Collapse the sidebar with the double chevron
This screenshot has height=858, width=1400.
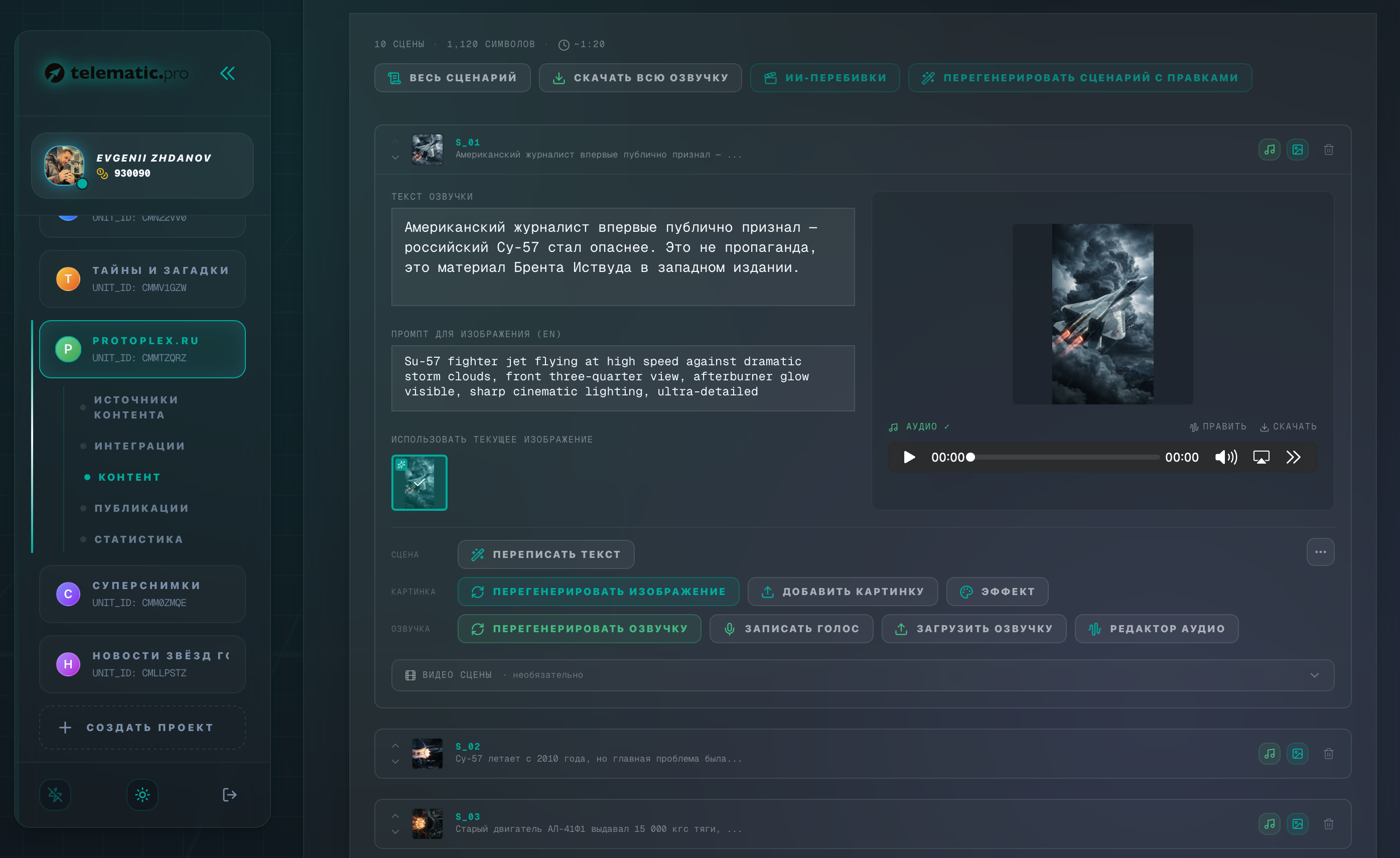[227, 73]
